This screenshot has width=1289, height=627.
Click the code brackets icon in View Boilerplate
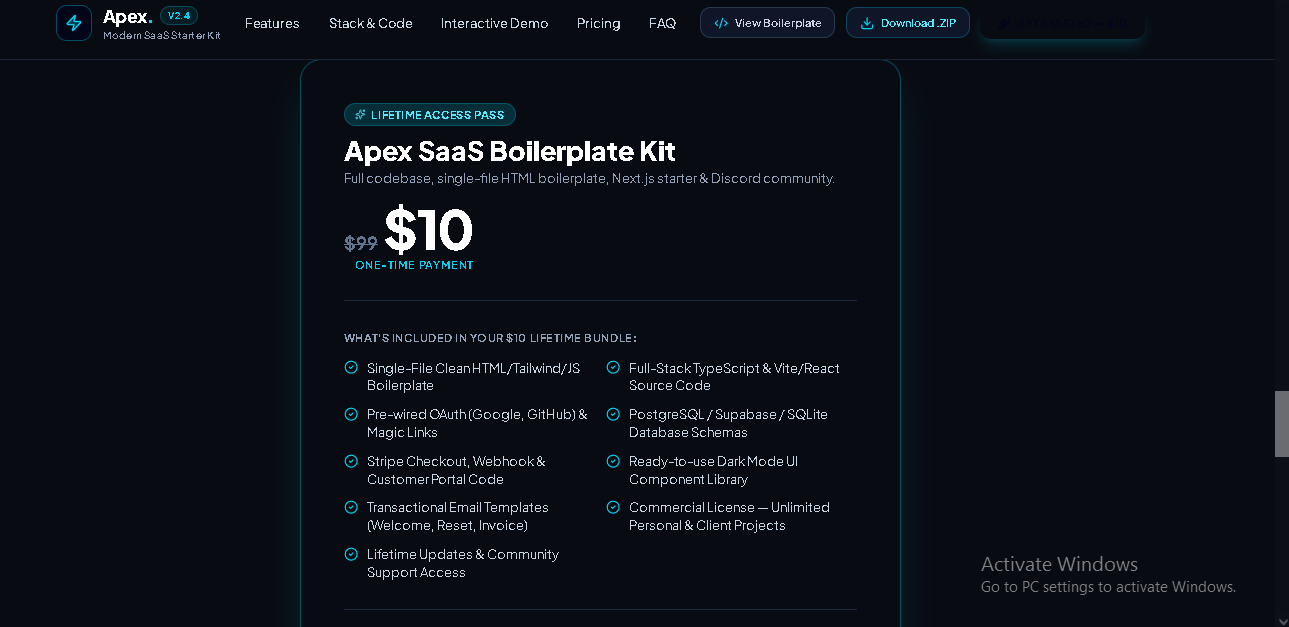click(x=721, y=23)
